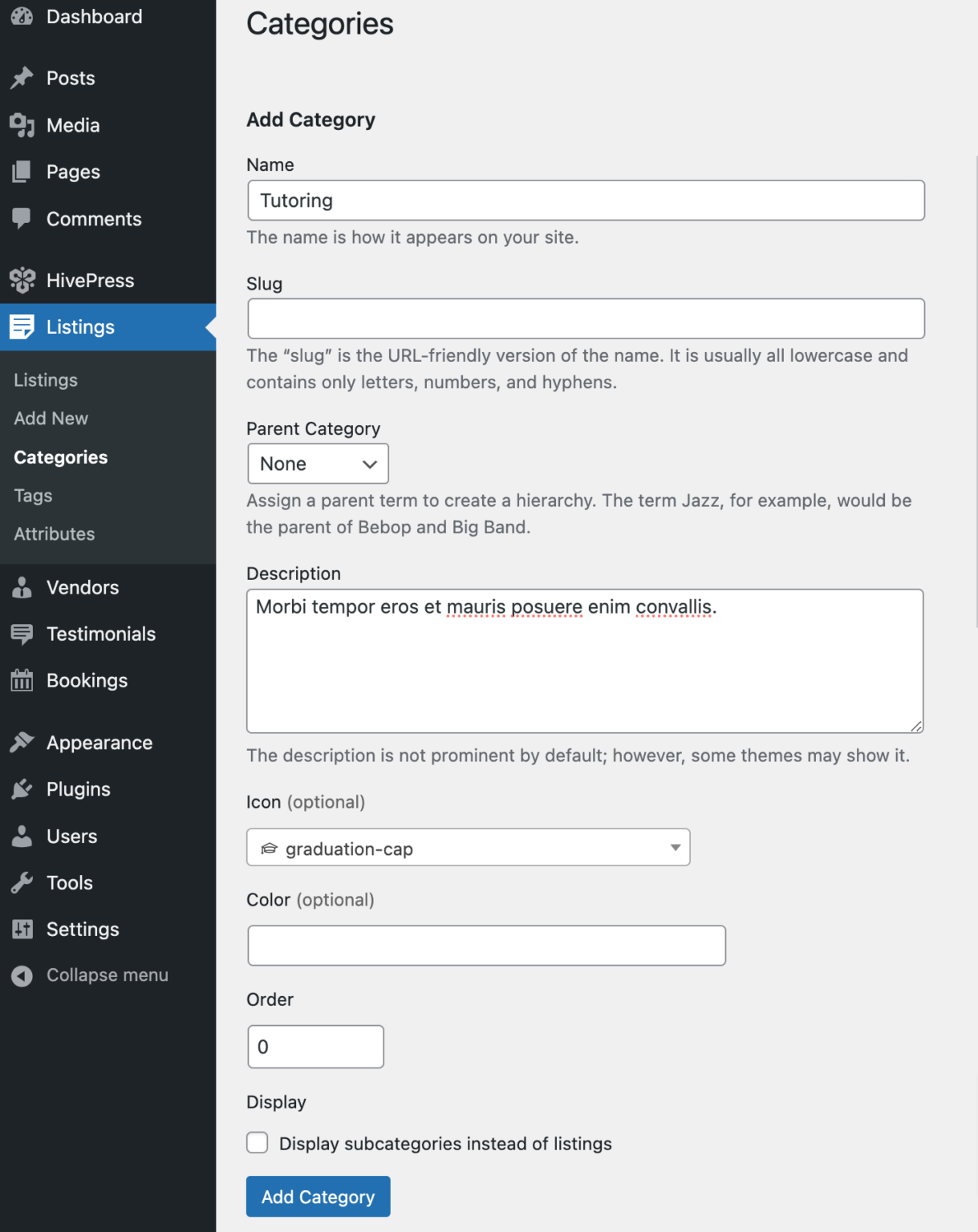Click inside the Slug input field
The image size is (978, 1232).
tap(585, 318)
